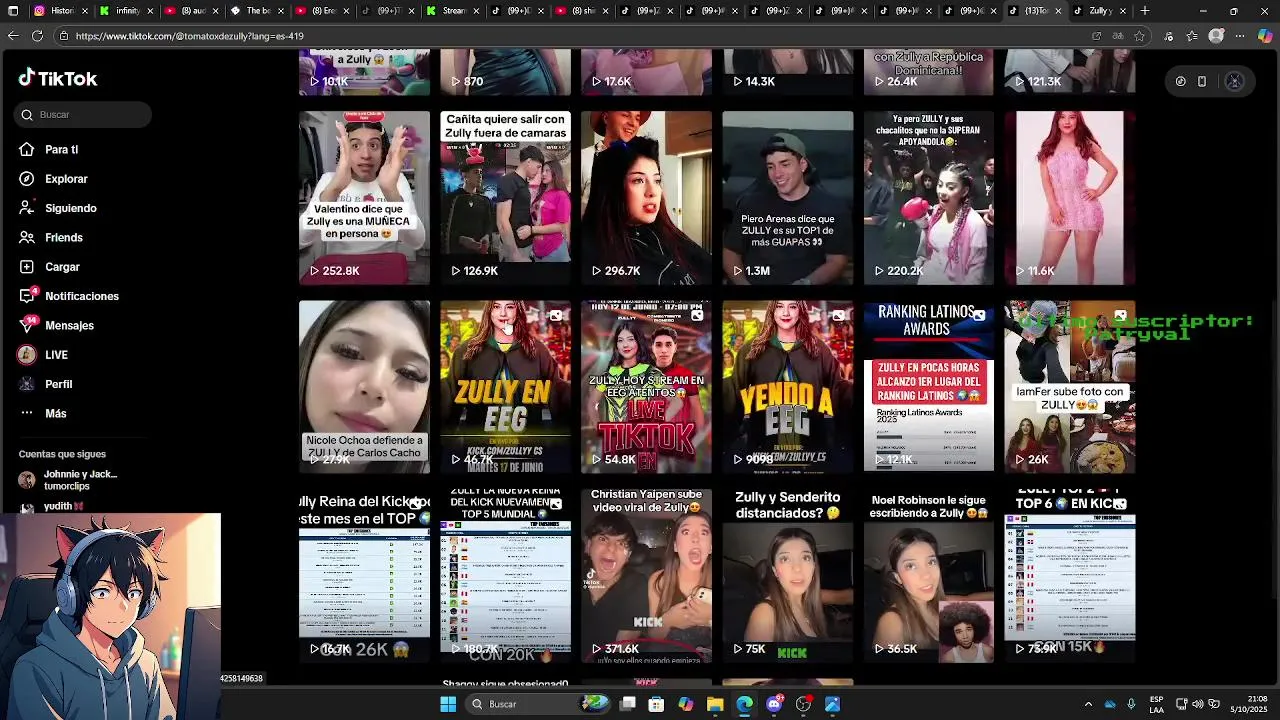
Task: Reload the page with the refresh icon
Action: pyautogui.click(x=37, y=36)
